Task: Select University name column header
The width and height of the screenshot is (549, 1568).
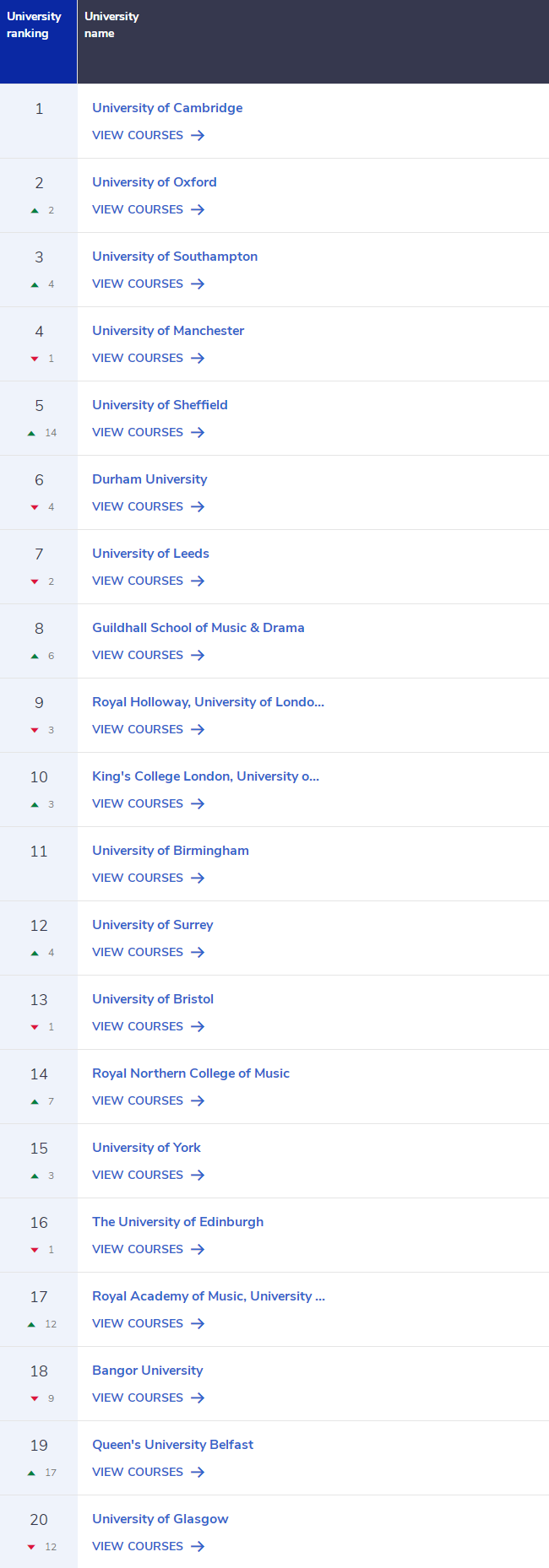Action: 313,41
